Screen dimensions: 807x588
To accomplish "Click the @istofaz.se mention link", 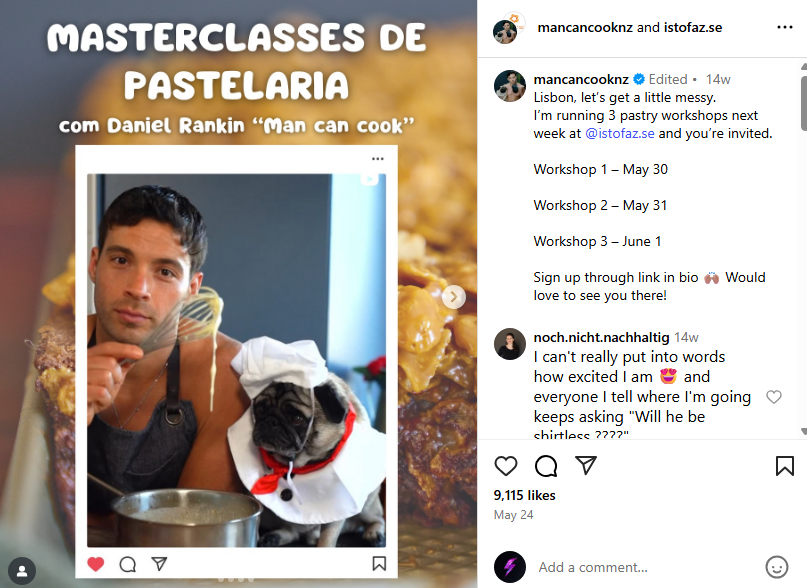I will pyautogui.click(x=620, y=133).
